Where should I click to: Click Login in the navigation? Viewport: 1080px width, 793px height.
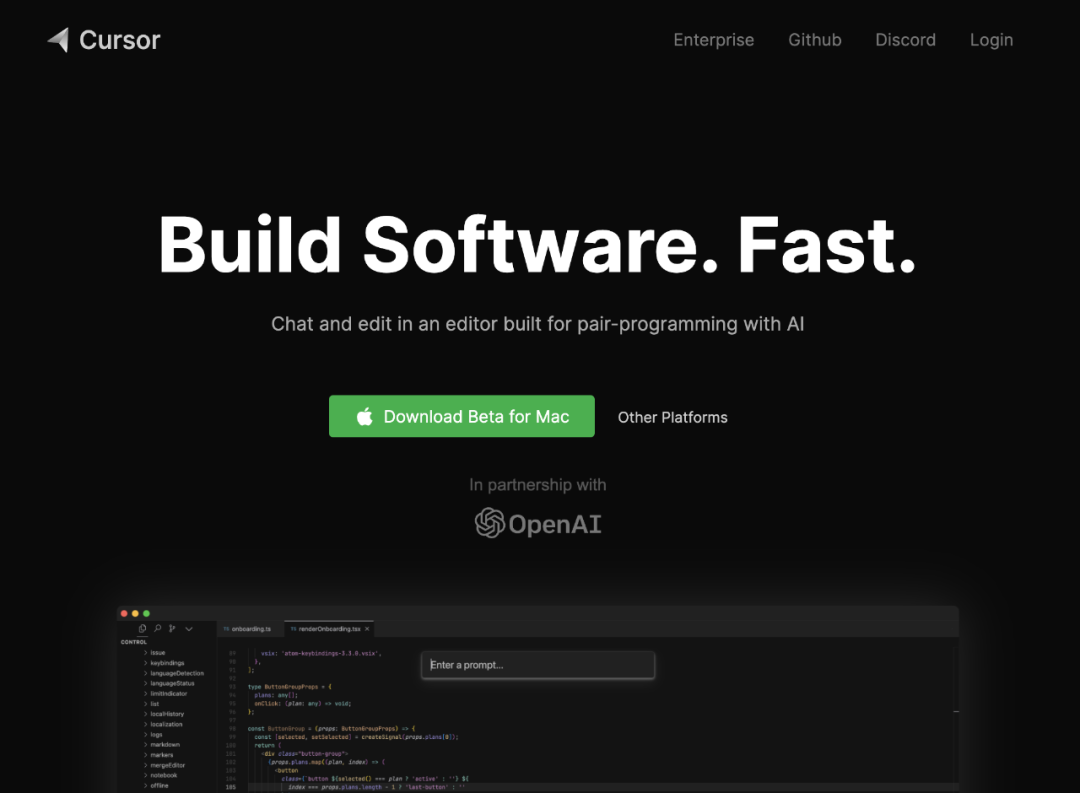[x=991, y=40]
